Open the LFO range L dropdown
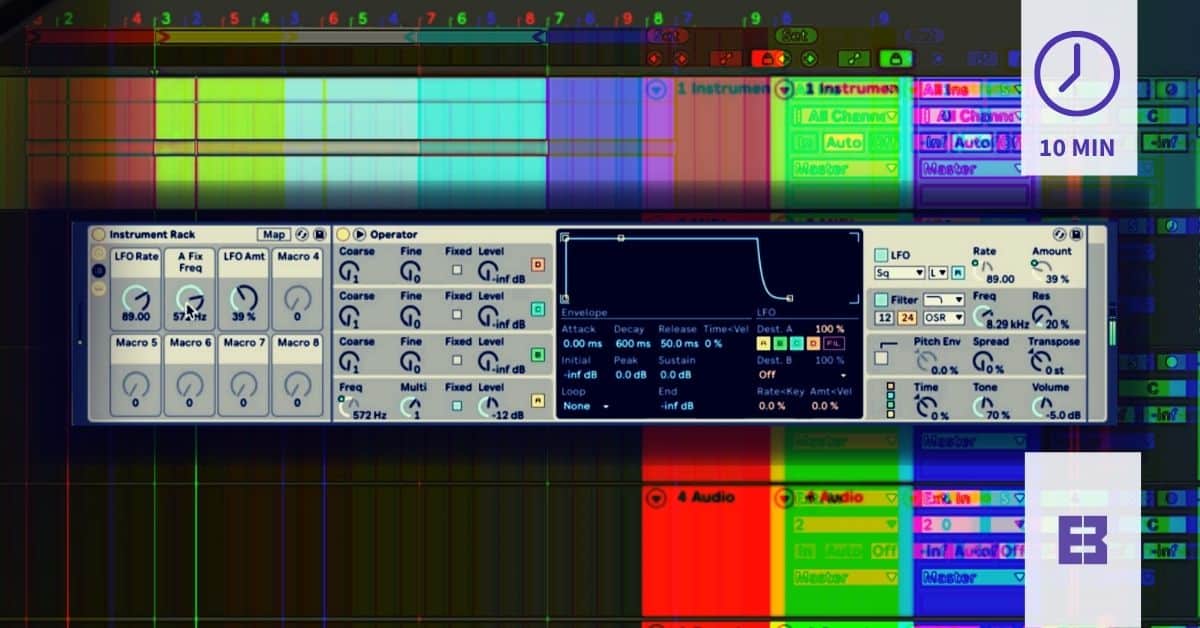Image resolution: width=1200 pixels, height=628 pixels. (938, 272)
